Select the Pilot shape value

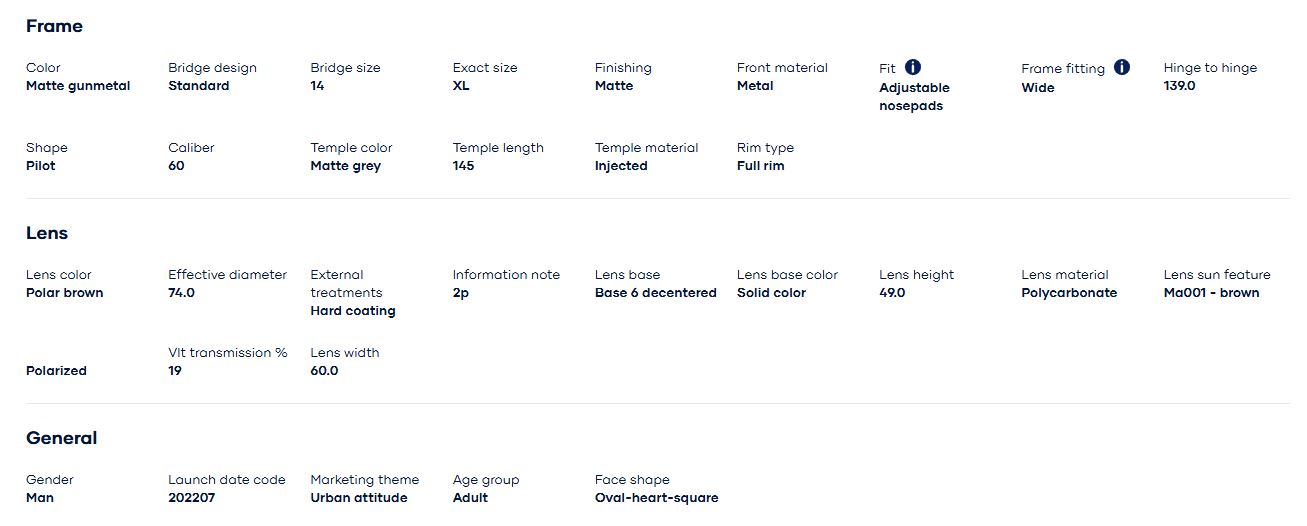pyautogui.click(x=41, y=166)
